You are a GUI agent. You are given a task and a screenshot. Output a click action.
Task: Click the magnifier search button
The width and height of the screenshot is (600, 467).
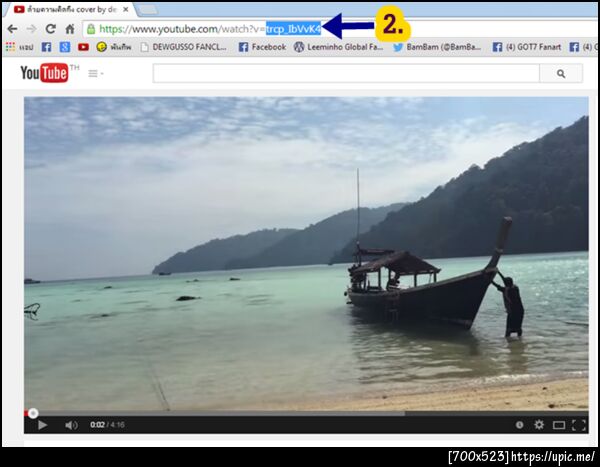[x=561, y=73]
